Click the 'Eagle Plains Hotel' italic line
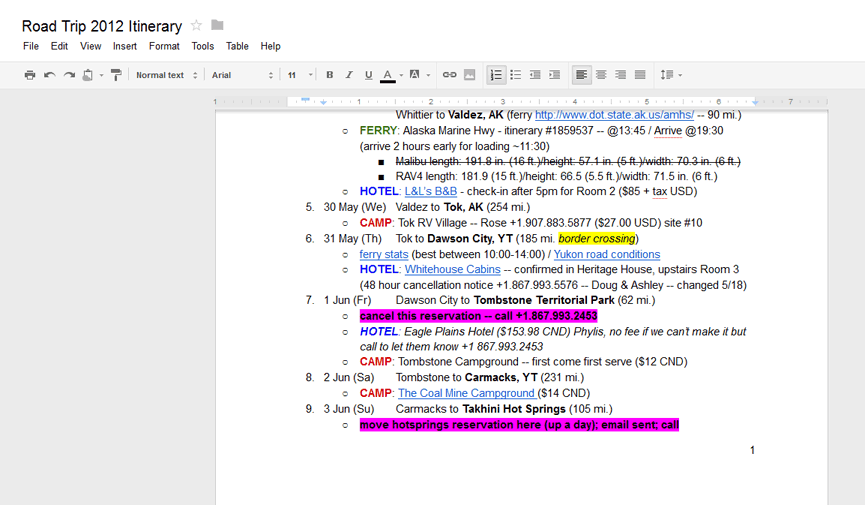865x505 pixels. pyautogui.click(x=553, y=339)
